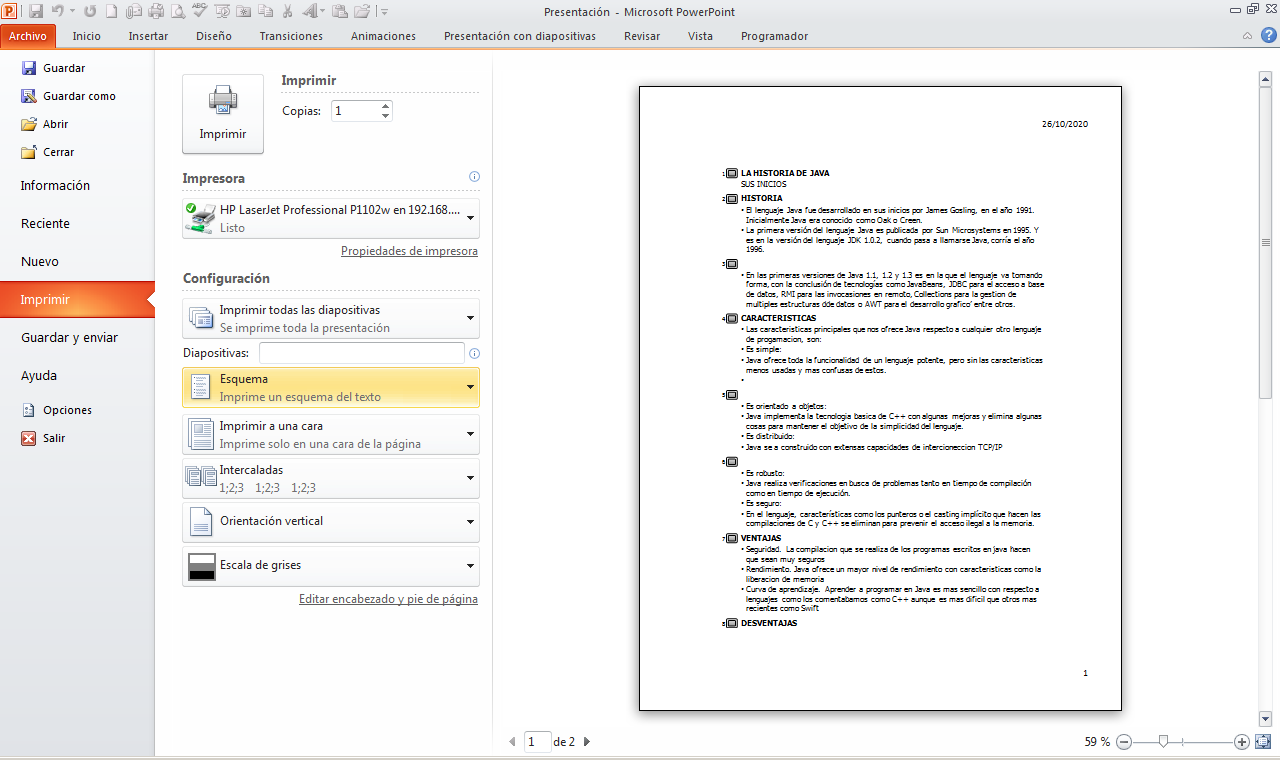Click the Paste clipboard icon in title bar
This screenshot has width=1280, height=760.
[x=339, y=12]
